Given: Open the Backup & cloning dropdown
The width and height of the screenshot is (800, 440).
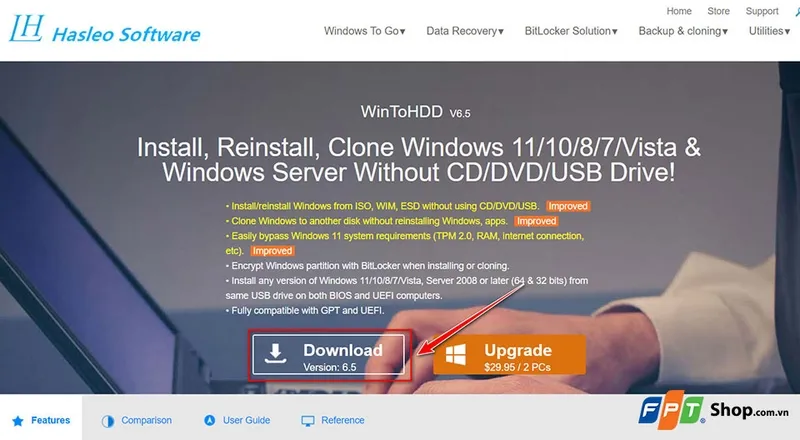Looking at the screenshot, I should coord(683,31).
